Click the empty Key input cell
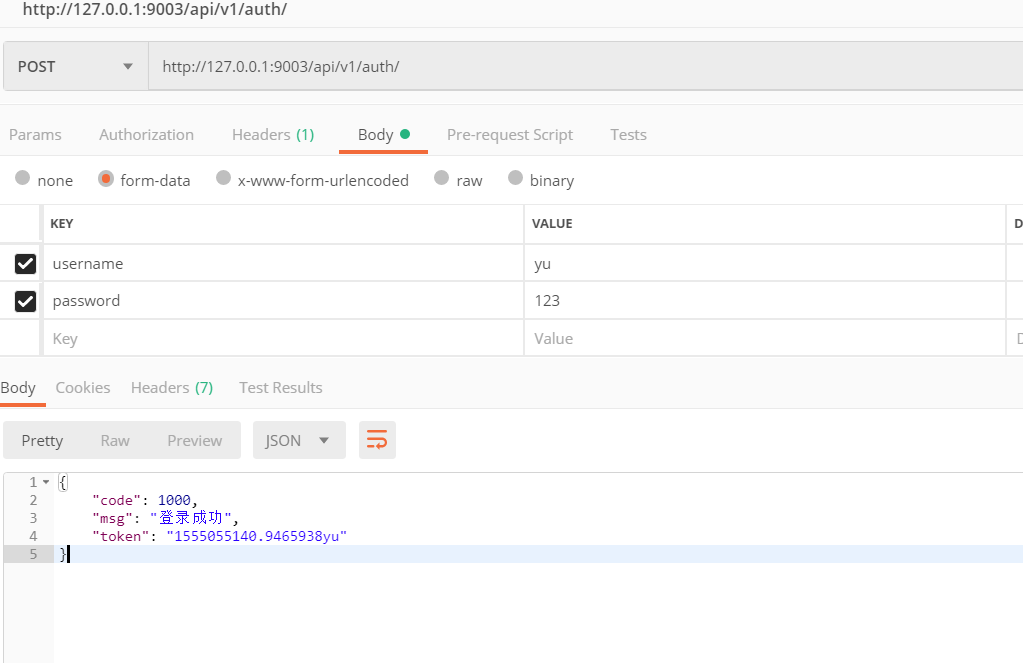The height and width of the screenshot is (663, 1023). (283, 338)
